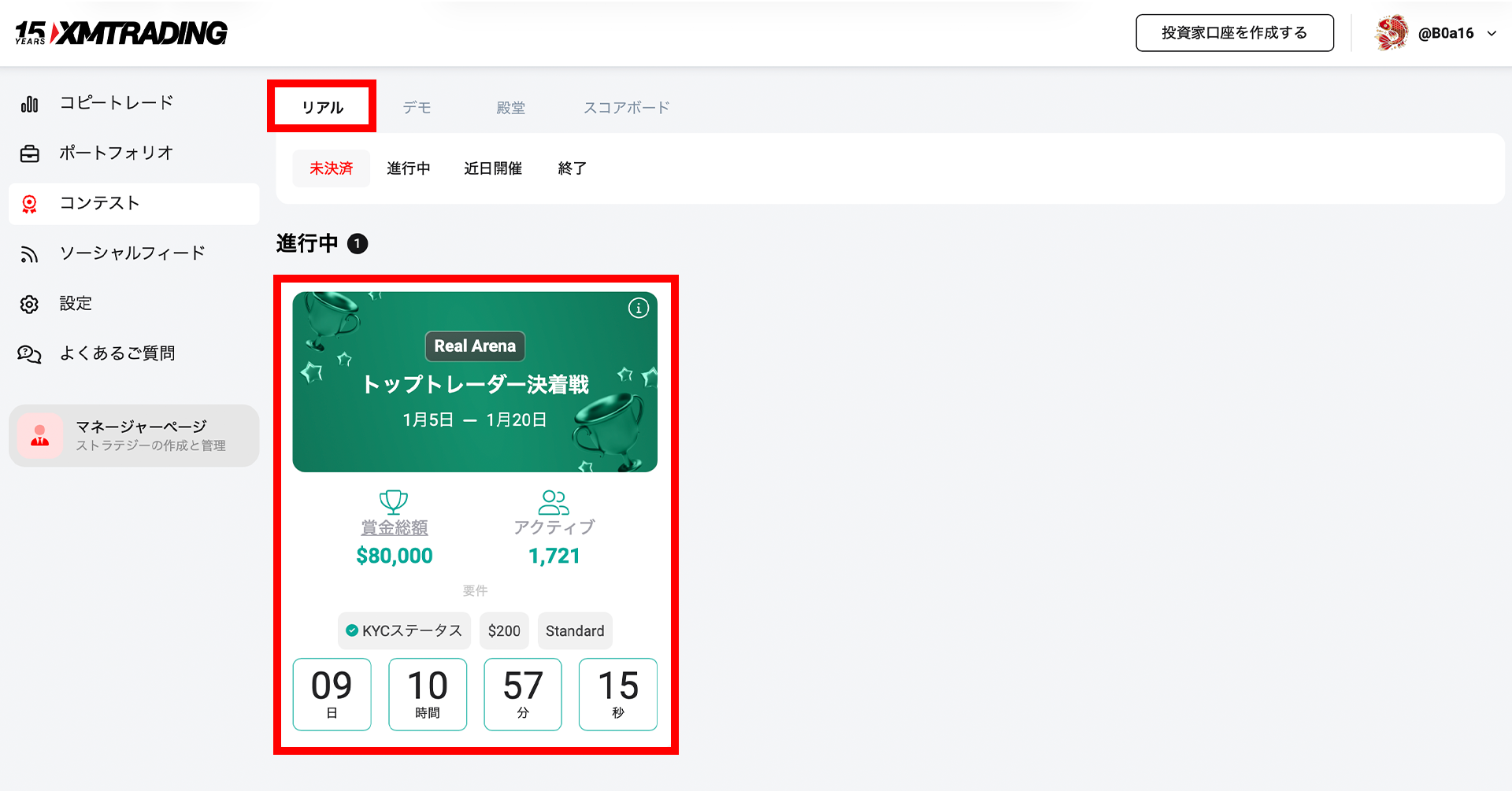Select the 近日開催 filter
1512x791 pixels.
(x=492, y=168)
